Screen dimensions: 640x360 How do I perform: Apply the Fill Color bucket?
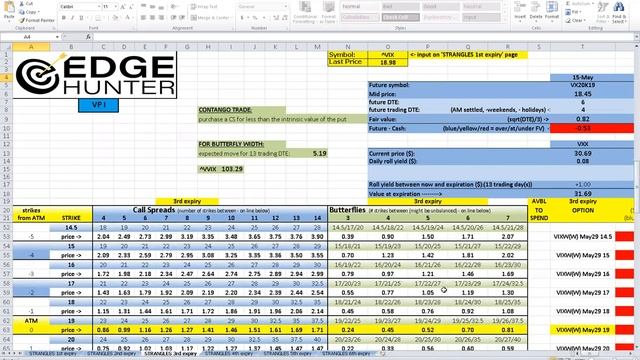[116, 18]
